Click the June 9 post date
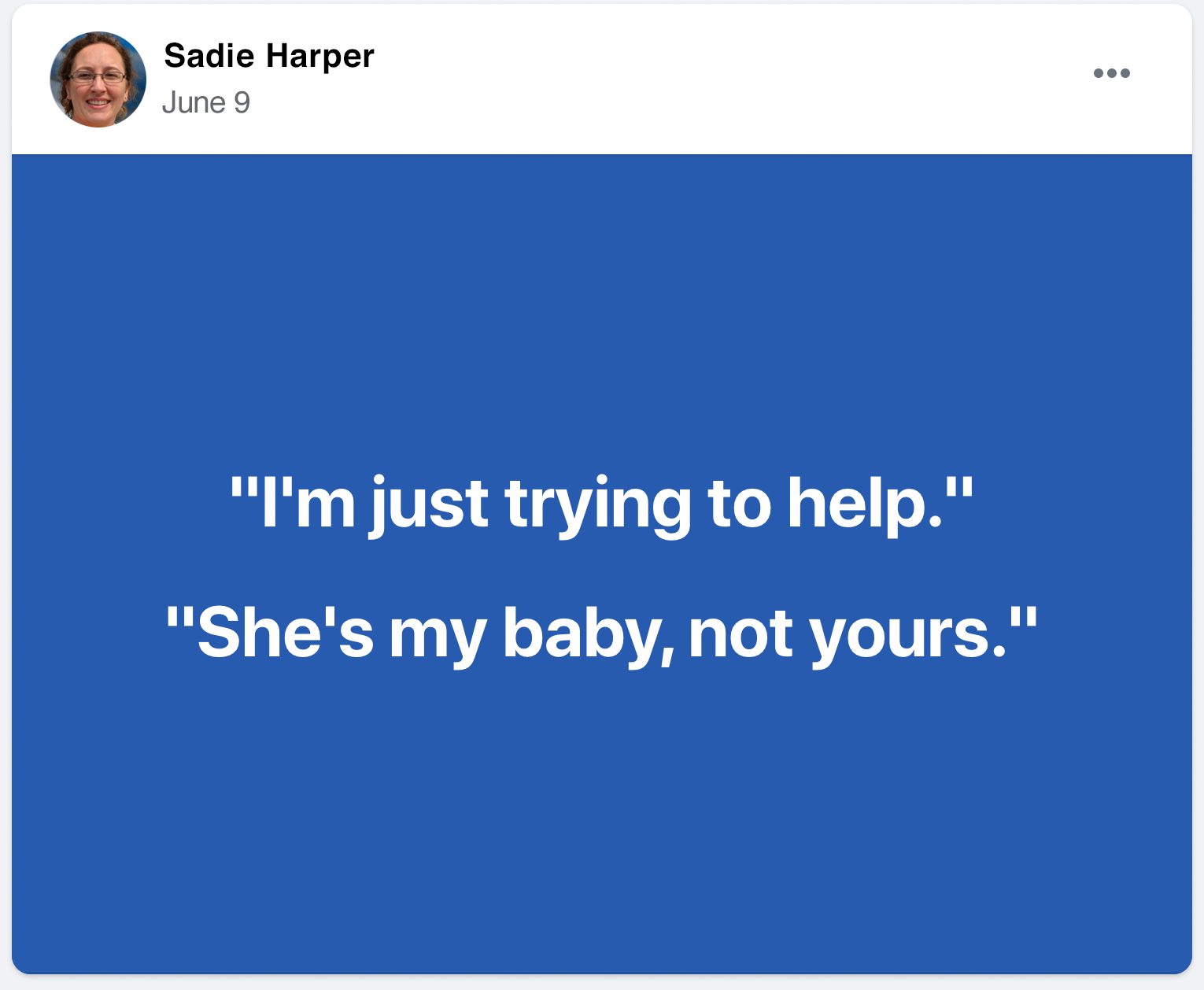Screen dimensions: 1204x990 coord(205,103)
